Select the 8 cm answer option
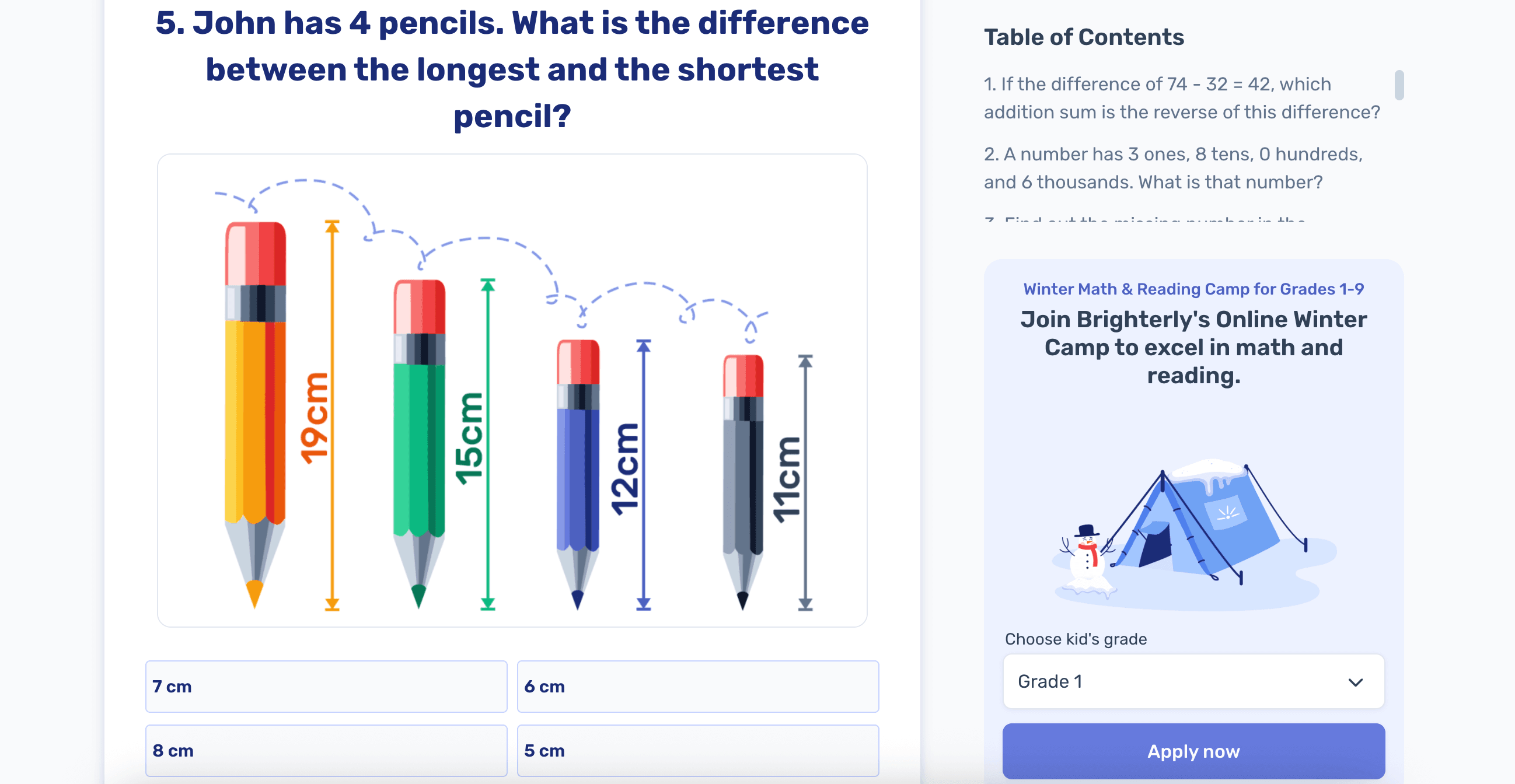Image resolution: width=1515 pixels, height=784 pixels. point(326,751)
